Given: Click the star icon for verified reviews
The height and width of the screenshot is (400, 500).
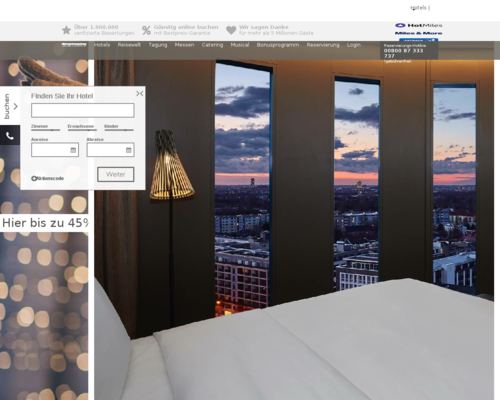Looking at the screenshot, I should pos(66,30).
